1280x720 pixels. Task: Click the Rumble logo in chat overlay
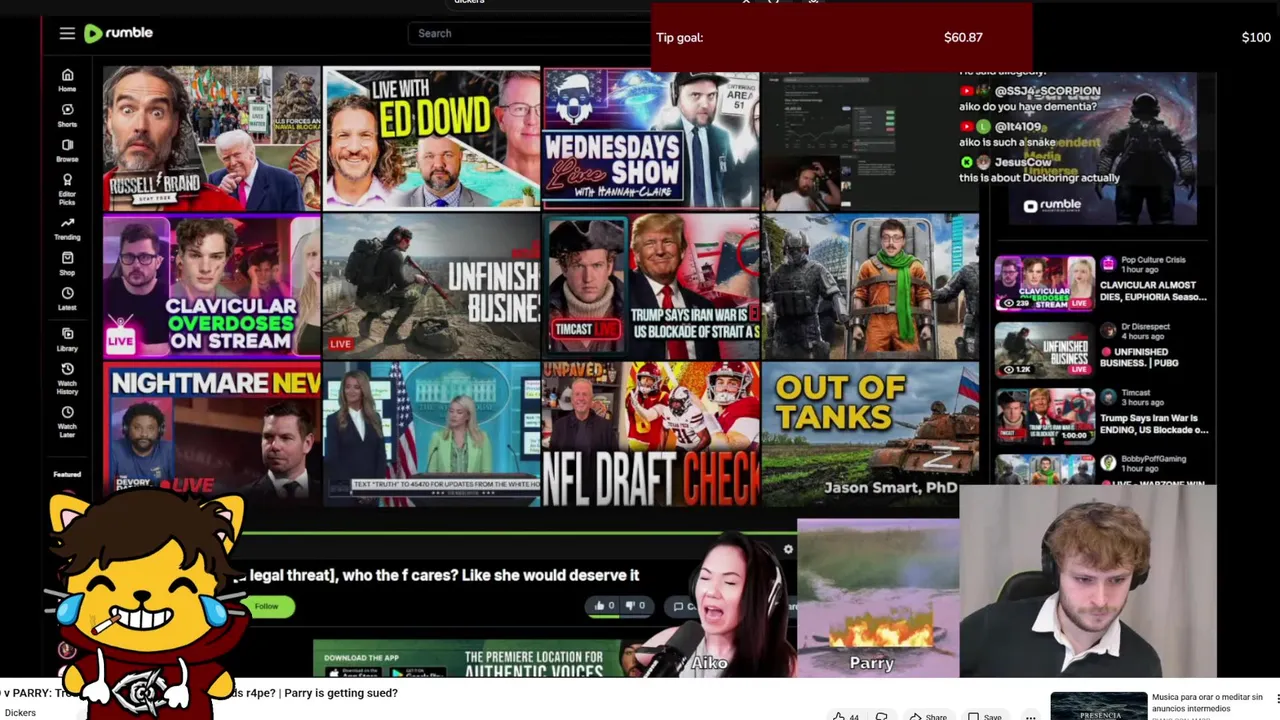[1052, 205]
